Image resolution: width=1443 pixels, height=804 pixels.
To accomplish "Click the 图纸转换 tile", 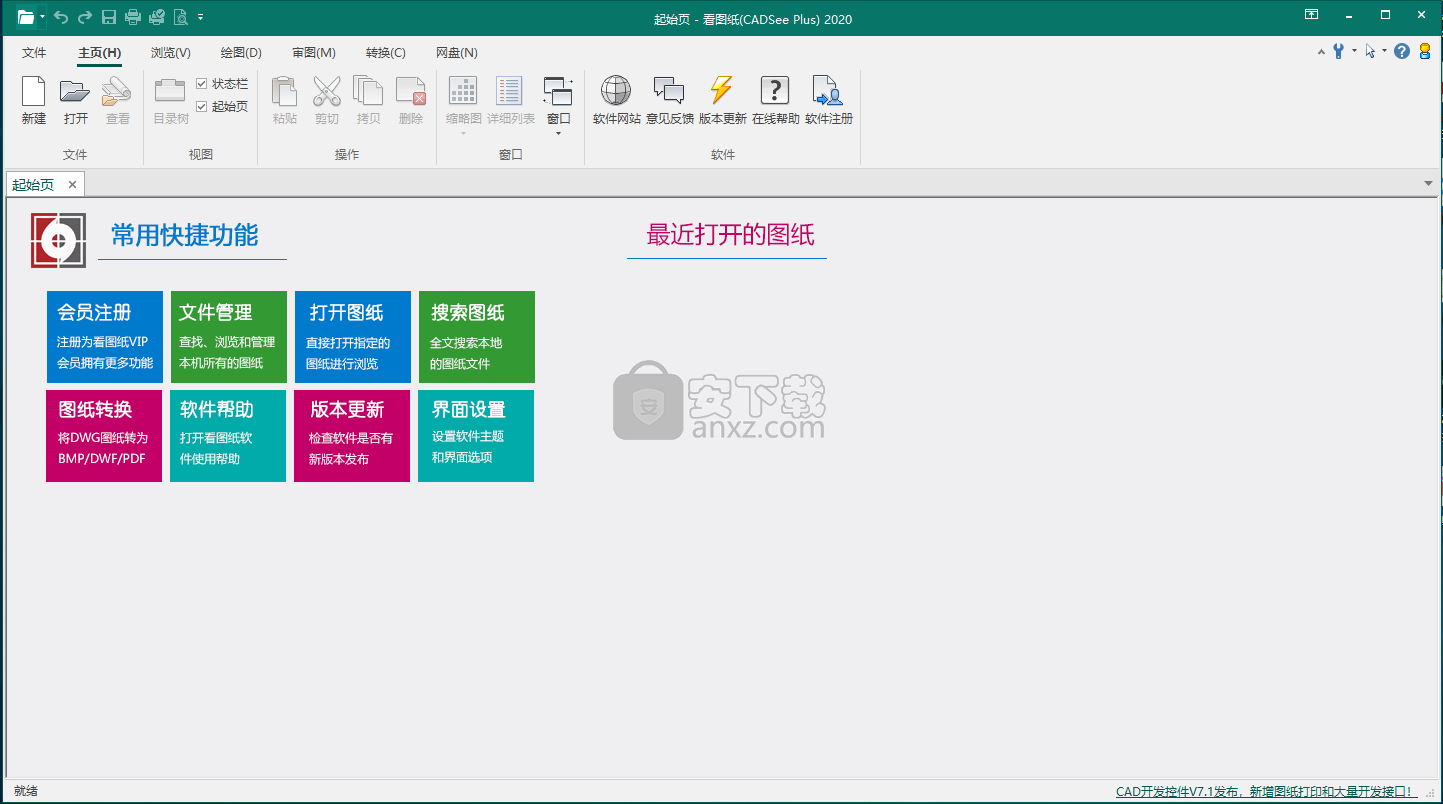I will (x=104, y=436).
